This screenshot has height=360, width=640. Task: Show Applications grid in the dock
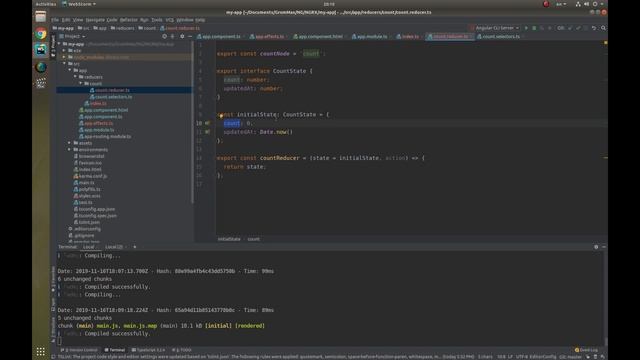pyautogui.click(x=40, y=351)
